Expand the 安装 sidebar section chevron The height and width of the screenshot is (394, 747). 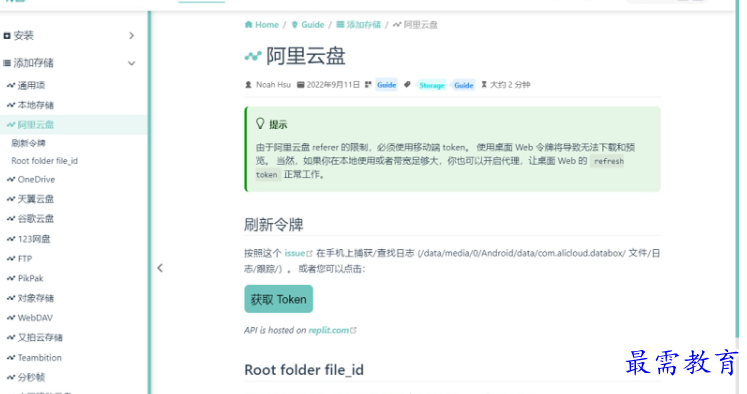point(131,36)
